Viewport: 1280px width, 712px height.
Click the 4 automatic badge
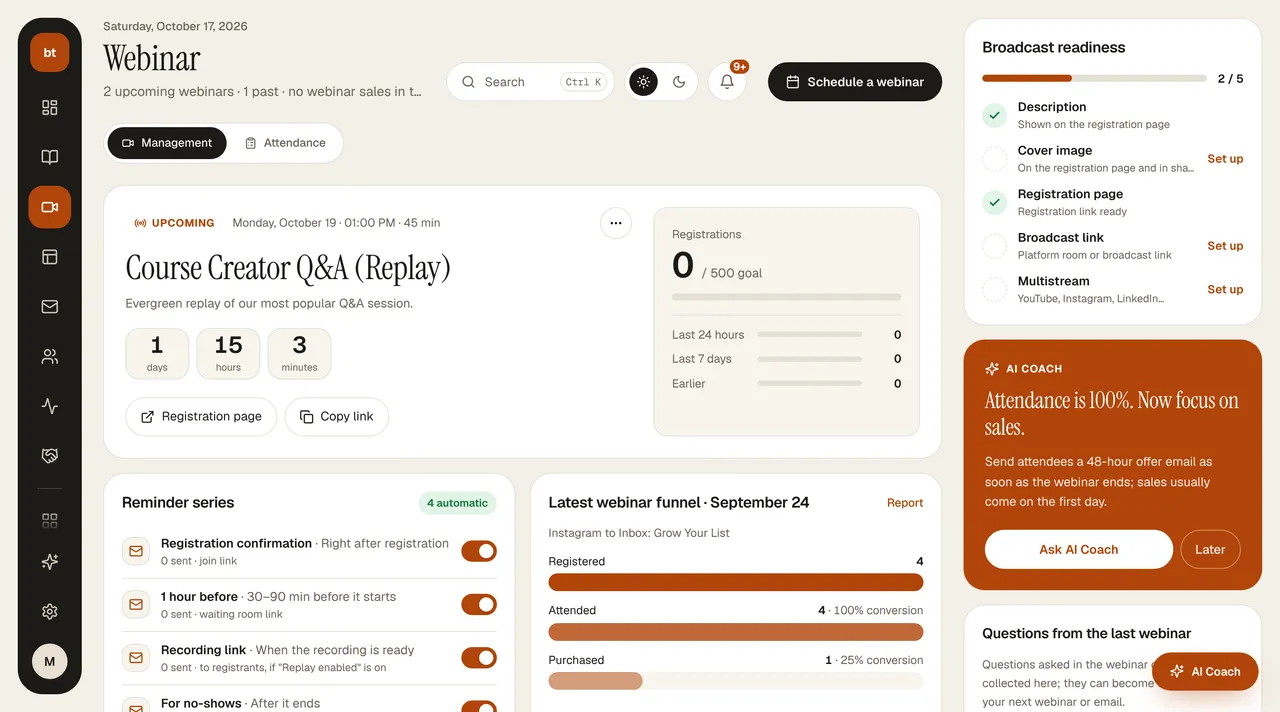(x=458, y=503)
